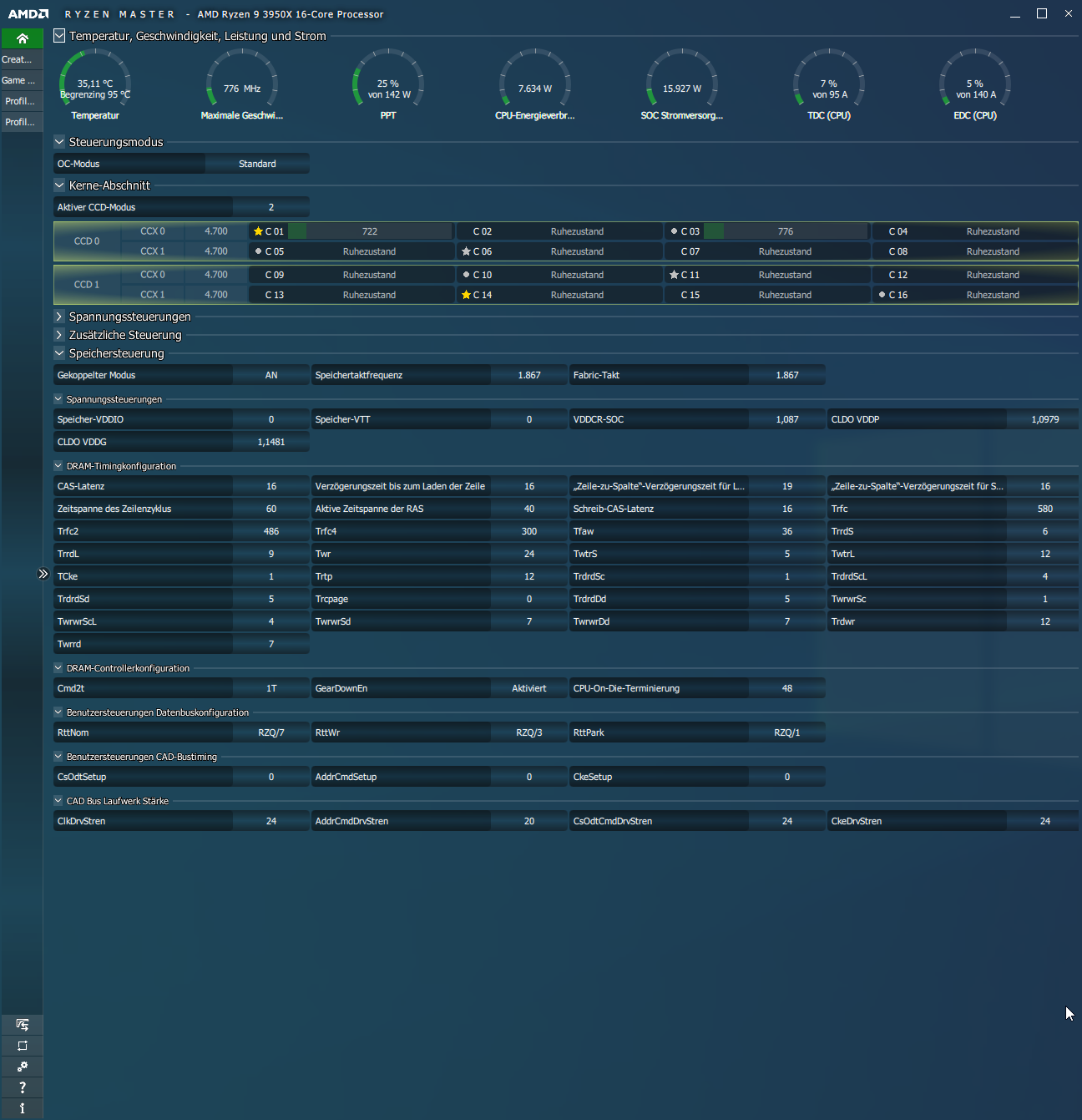This screenshot has width=1082, height=1120.
Task: Go to the Home view icon
Action: pyautogui.click(x=23, y=38)
